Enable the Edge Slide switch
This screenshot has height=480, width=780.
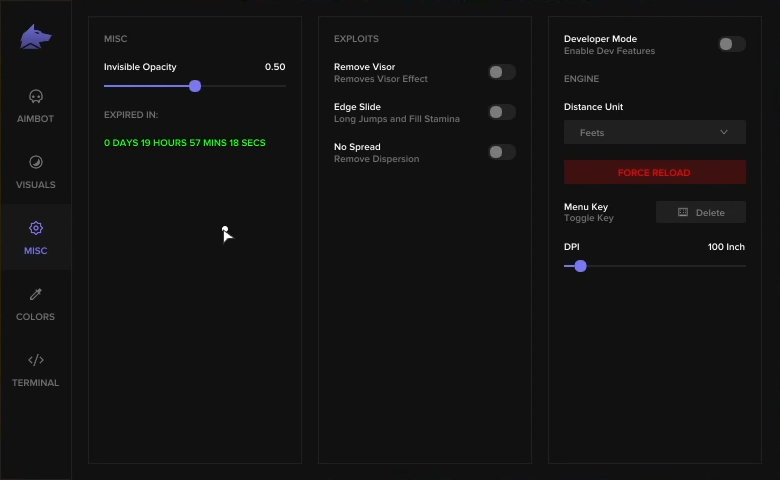(x=501, y=112)
